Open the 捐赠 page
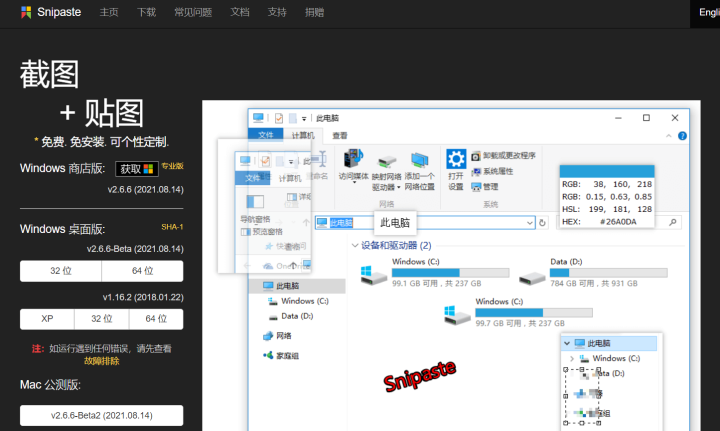720x431 pixels. (x=315, y=12)
